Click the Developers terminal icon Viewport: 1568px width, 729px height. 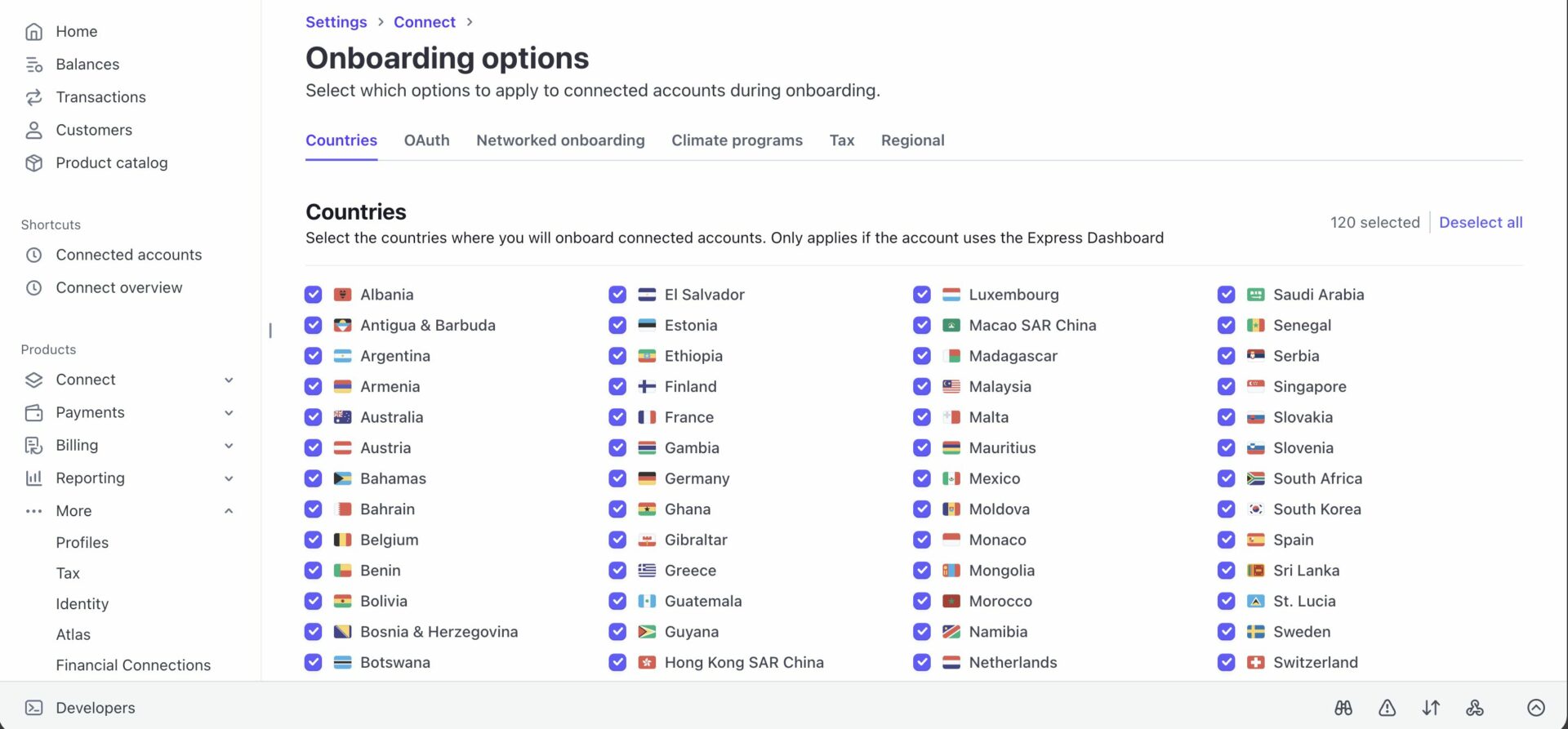(33, 708)
